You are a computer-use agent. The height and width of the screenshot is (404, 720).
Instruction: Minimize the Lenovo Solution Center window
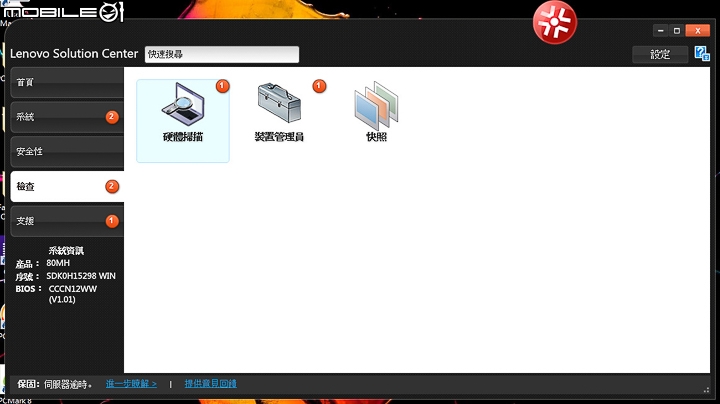tap(660, 31)
